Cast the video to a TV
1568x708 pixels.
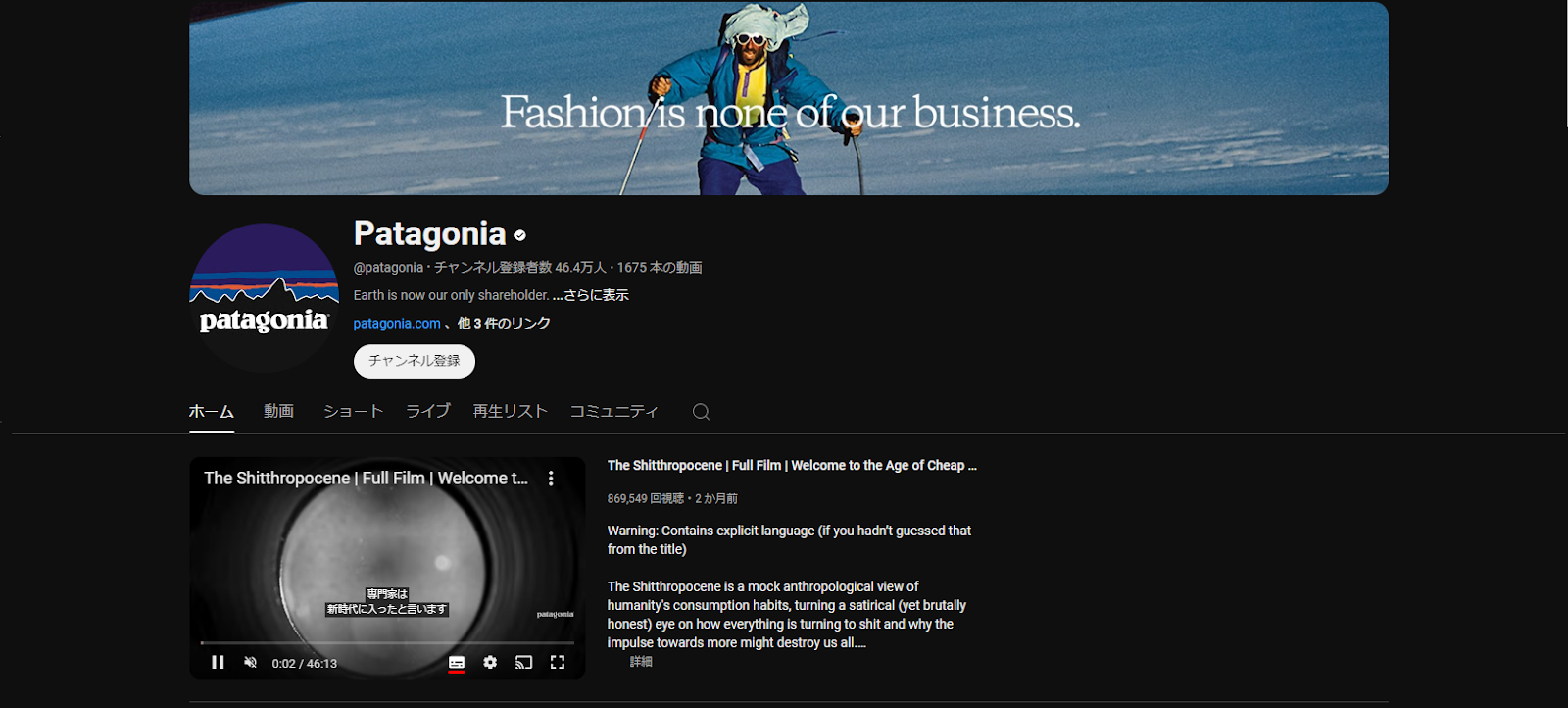524,663
